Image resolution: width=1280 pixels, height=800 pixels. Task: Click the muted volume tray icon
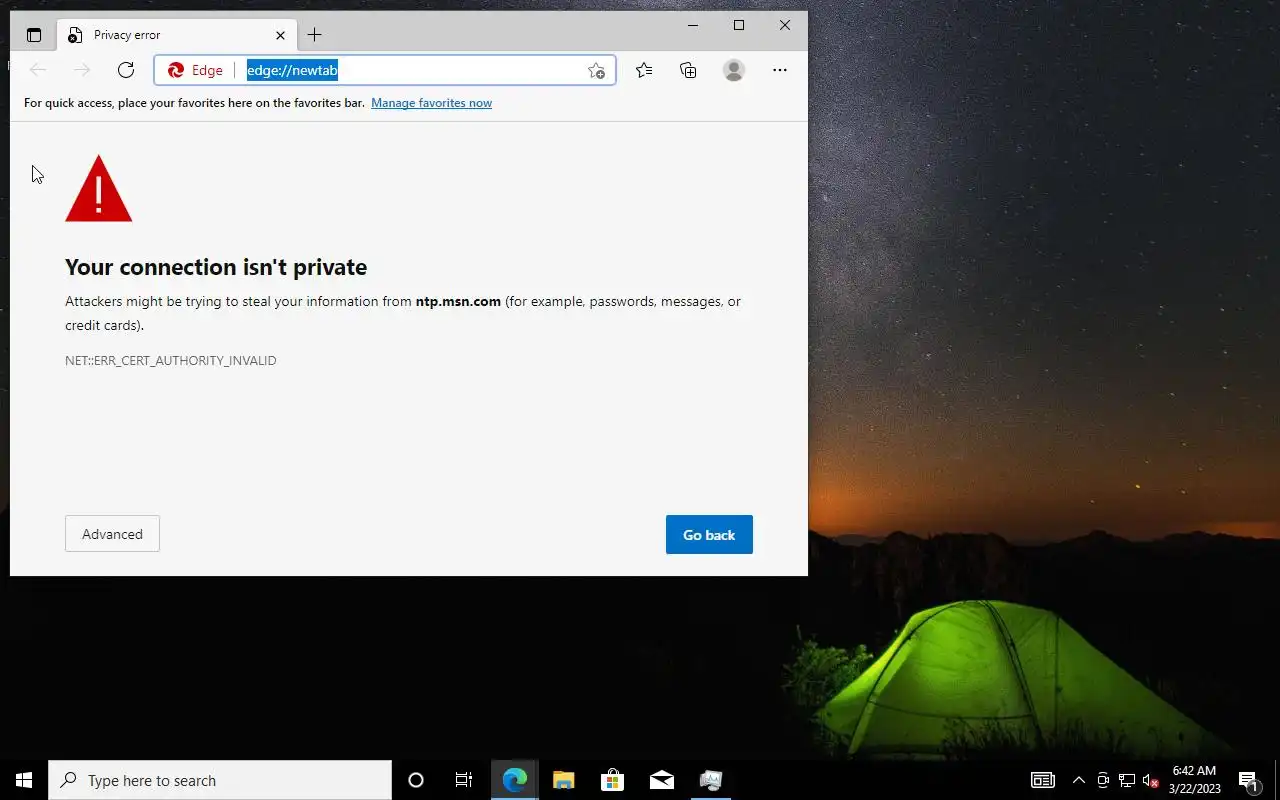click(1151, 780)
